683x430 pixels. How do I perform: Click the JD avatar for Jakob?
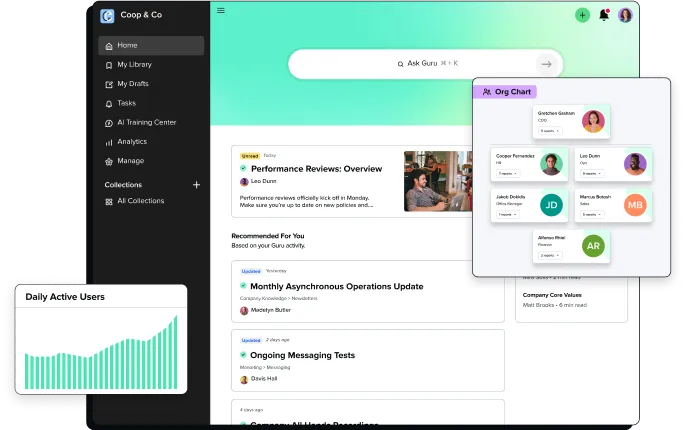point(551,205)
